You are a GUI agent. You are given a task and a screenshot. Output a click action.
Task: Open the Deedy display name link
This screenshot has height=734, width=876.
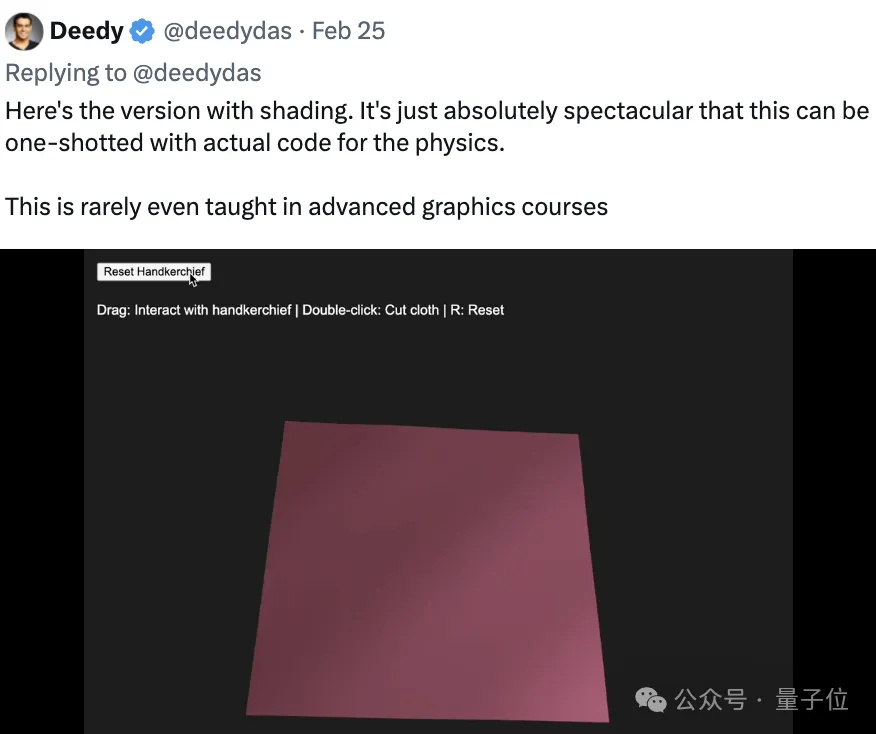pyautogui.click(x=86, y=31)
